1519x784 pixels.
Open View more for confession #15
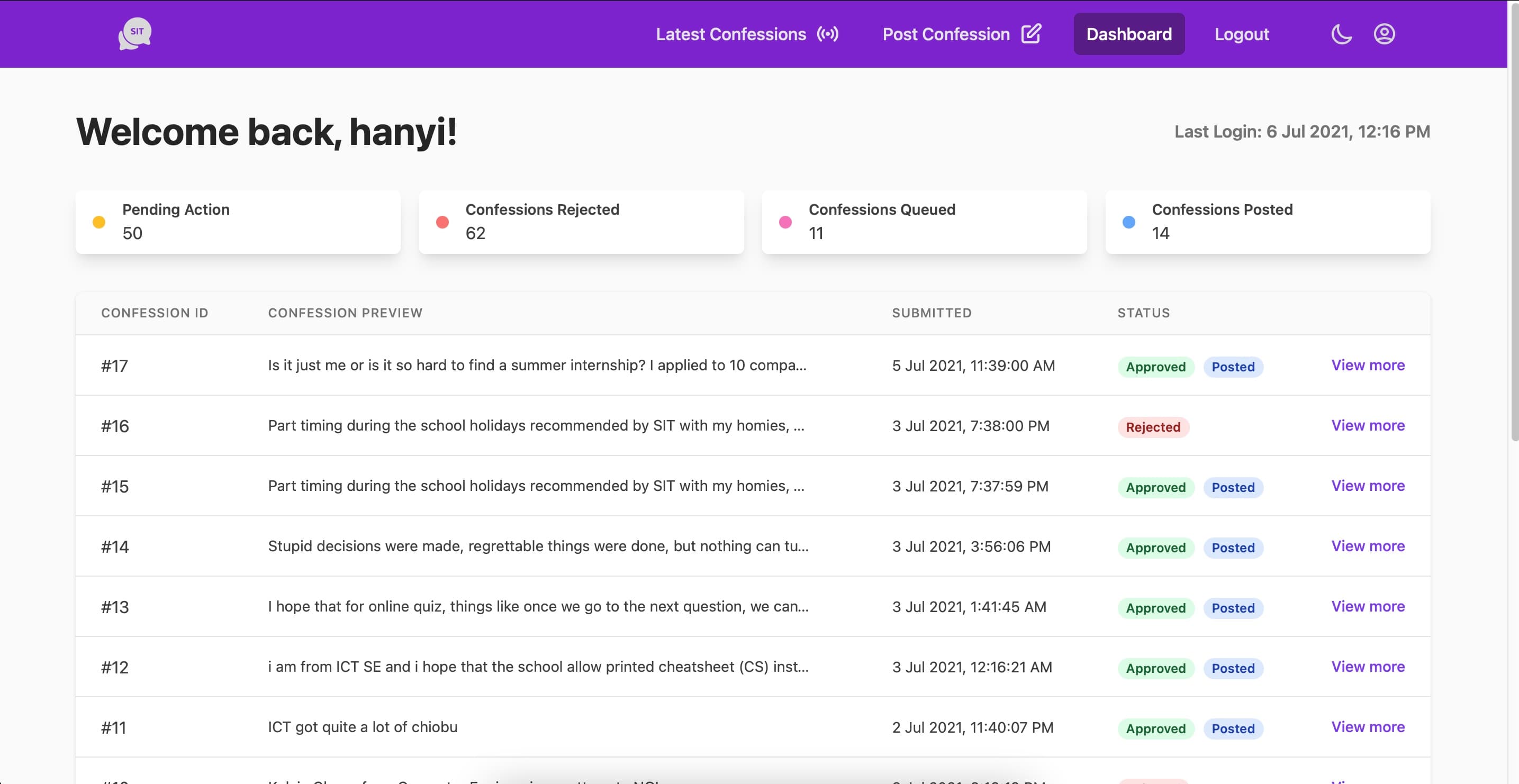(x=1368, y=486)
